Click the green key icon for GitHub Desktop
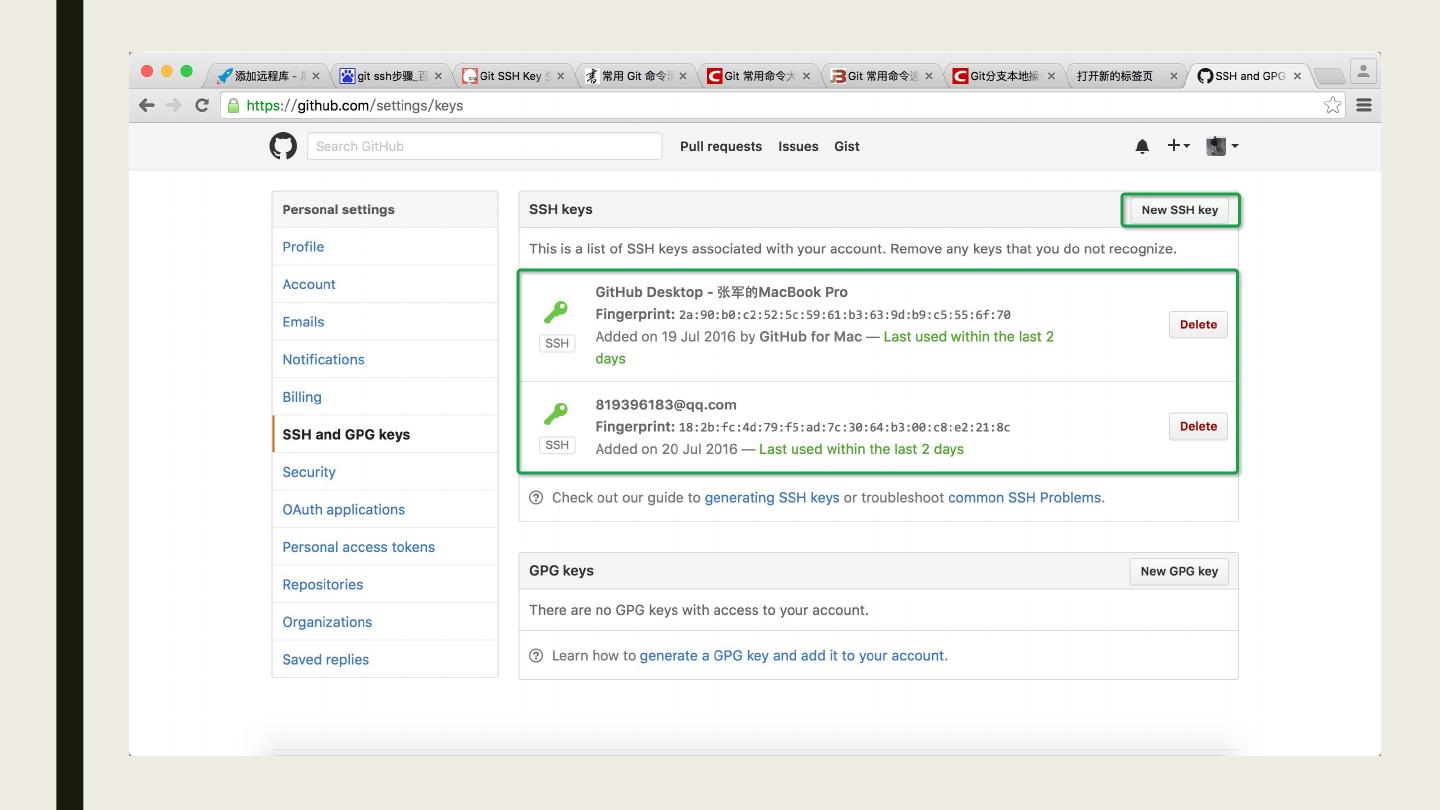Image resolution: width=1440 pixels, height=810 pixels. tap(556, 312)
